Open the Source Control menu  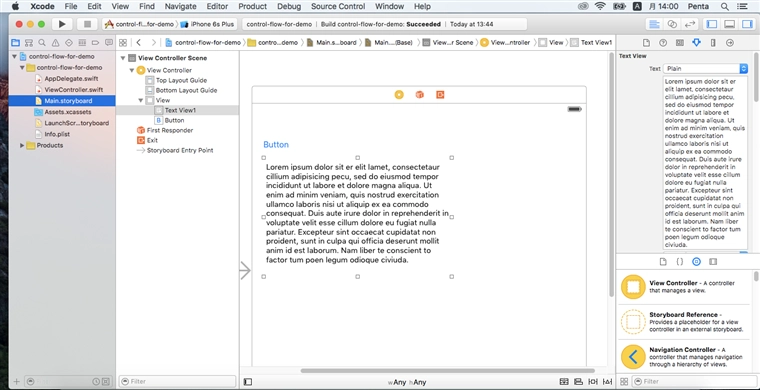pos(338,6)
